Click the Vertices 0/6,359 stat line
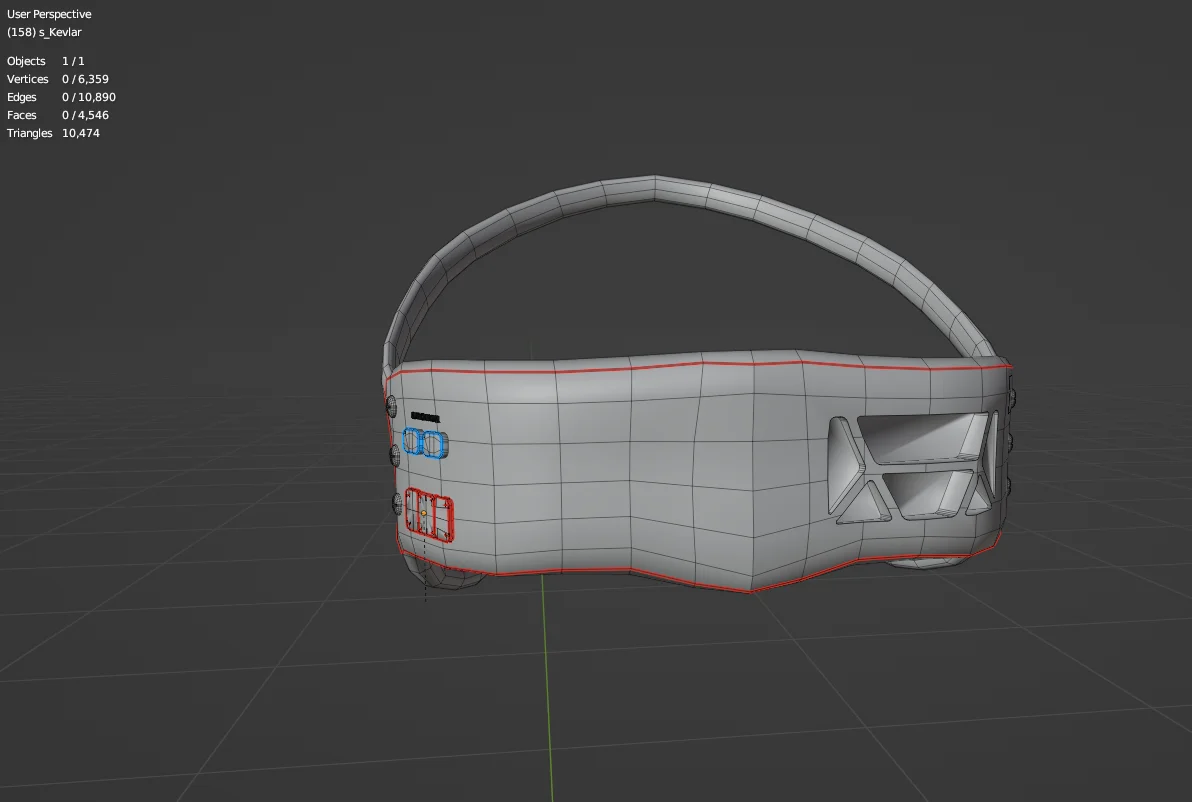Image resolution: width=1192 pixels, height=802 pixels. pos(58,79)
